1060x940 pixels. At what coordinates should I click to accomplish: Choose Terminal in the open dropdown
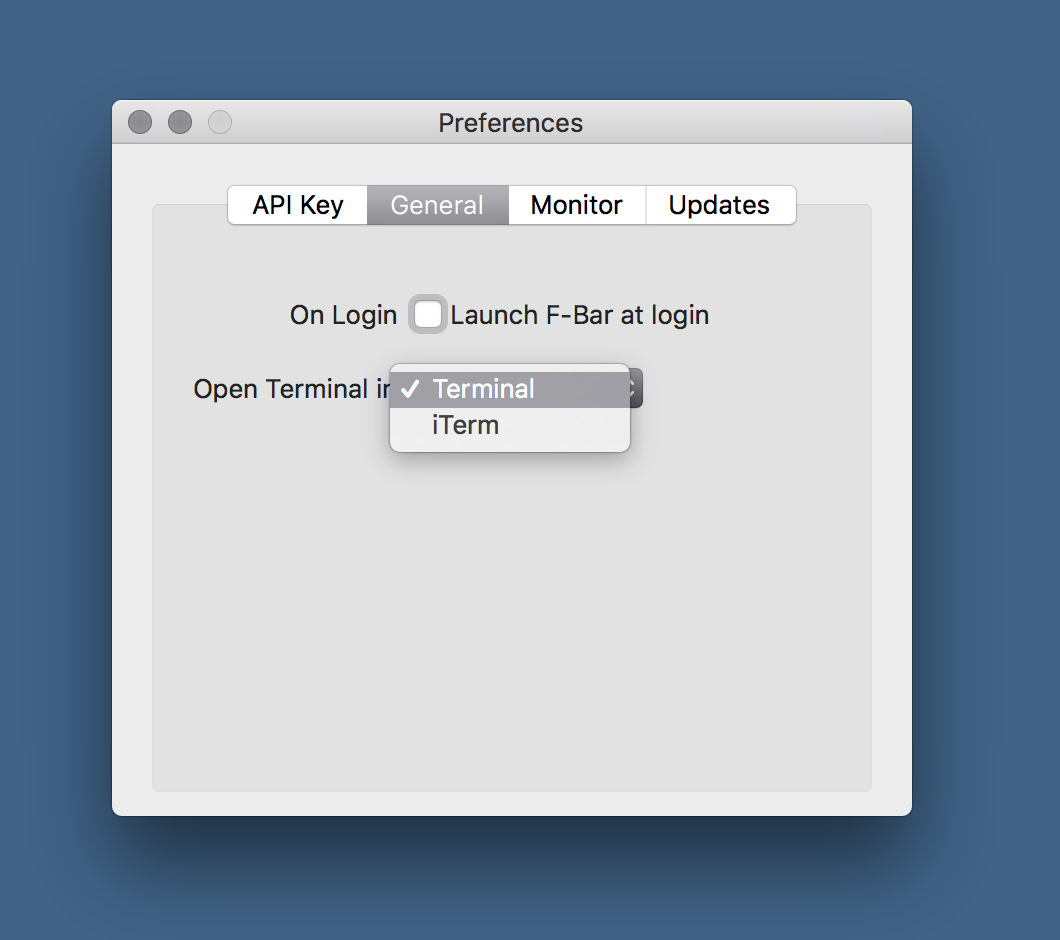coord(510,390)
